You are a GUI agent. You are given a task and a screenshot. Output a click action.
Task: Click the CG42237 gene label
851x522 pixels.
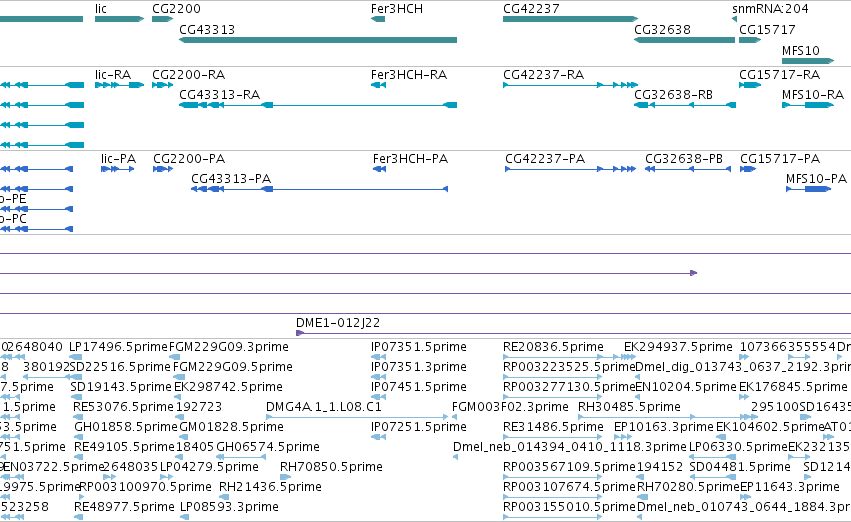pyautogui.click(x=531, y=9)
